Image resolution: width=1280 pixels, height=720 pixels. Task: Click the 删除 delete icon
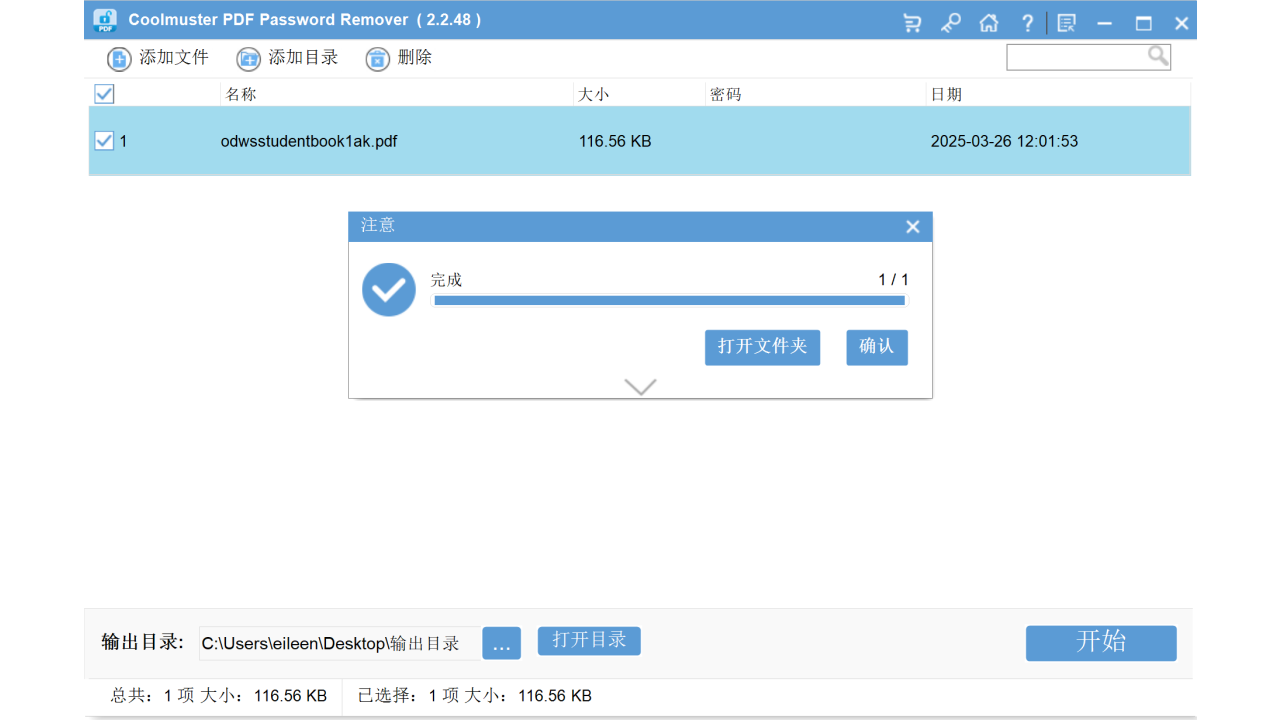pyautogui.click(x=377, y=59)
